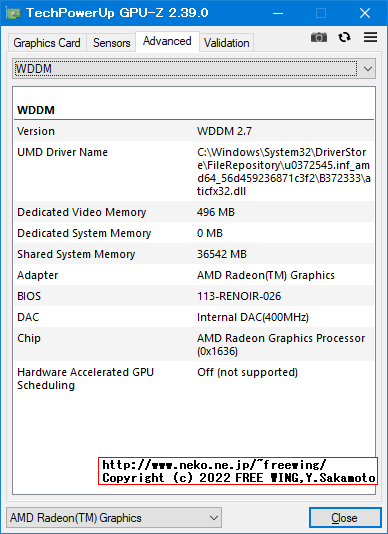388x534 pixels.
Task: Select the 36542 MB shared memory value
Action: [x=222, y=254]
